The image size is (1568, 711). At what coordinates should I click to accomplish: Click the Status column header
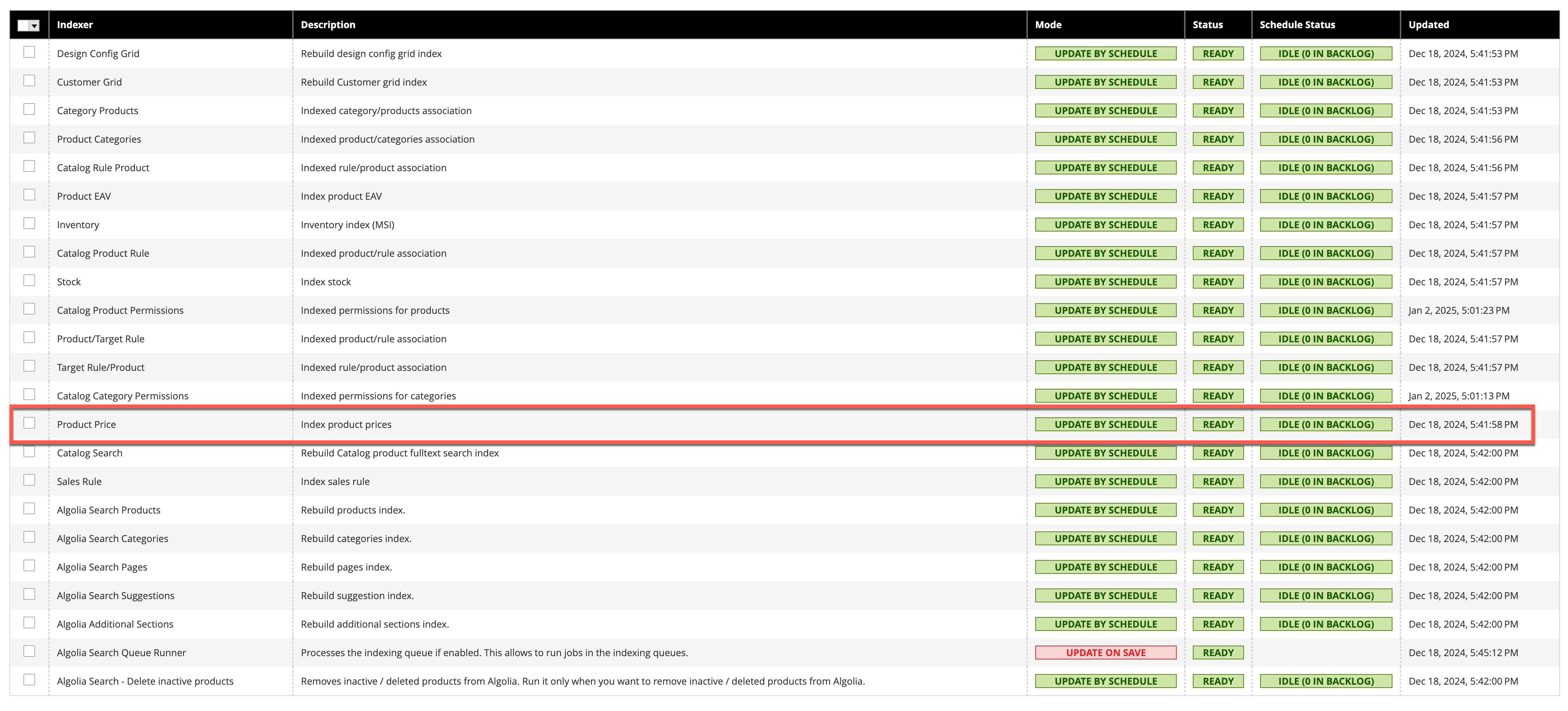1207,25
